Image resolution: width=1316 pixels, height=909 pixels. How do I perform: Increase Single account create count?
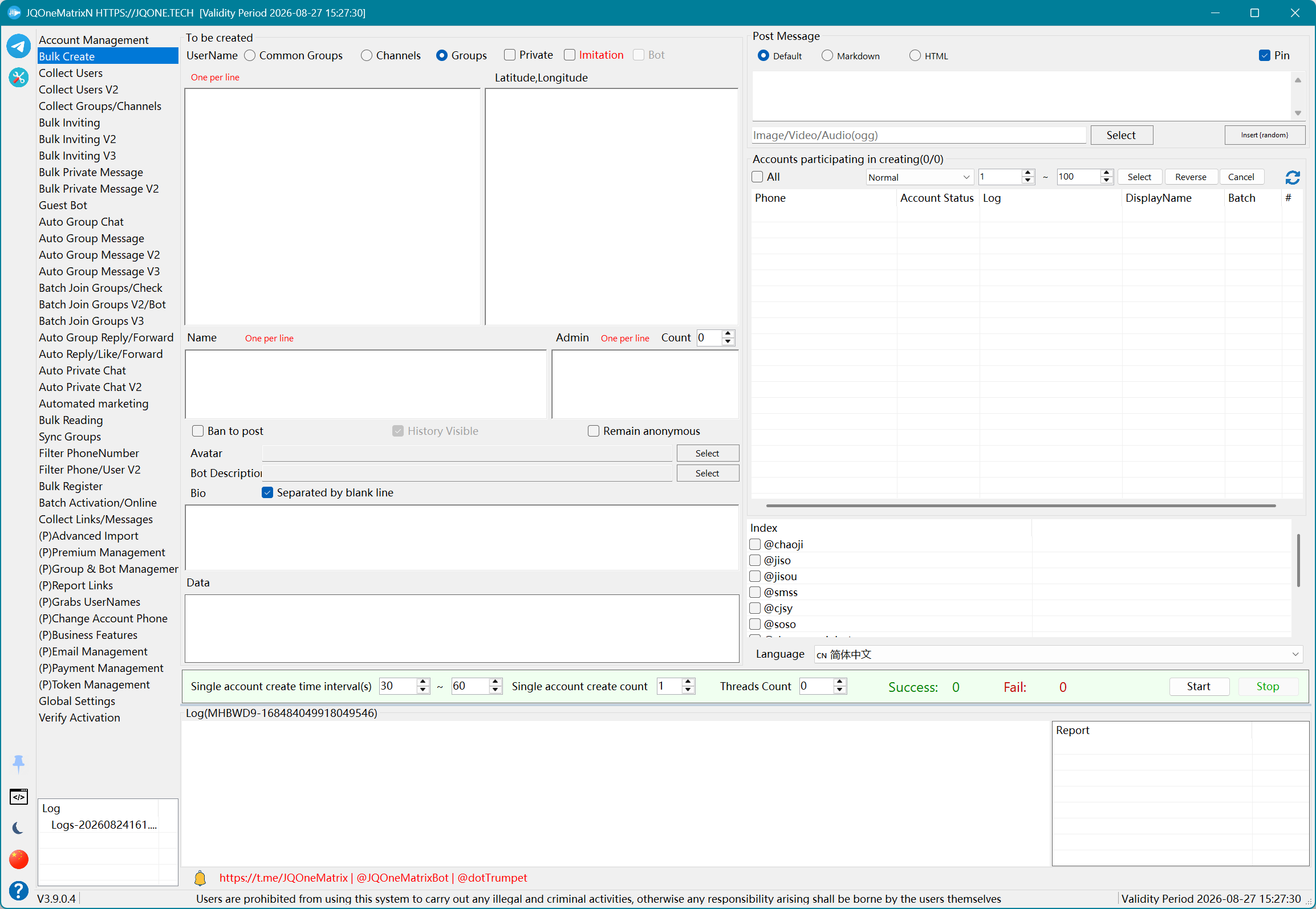[x=688, y=682]
